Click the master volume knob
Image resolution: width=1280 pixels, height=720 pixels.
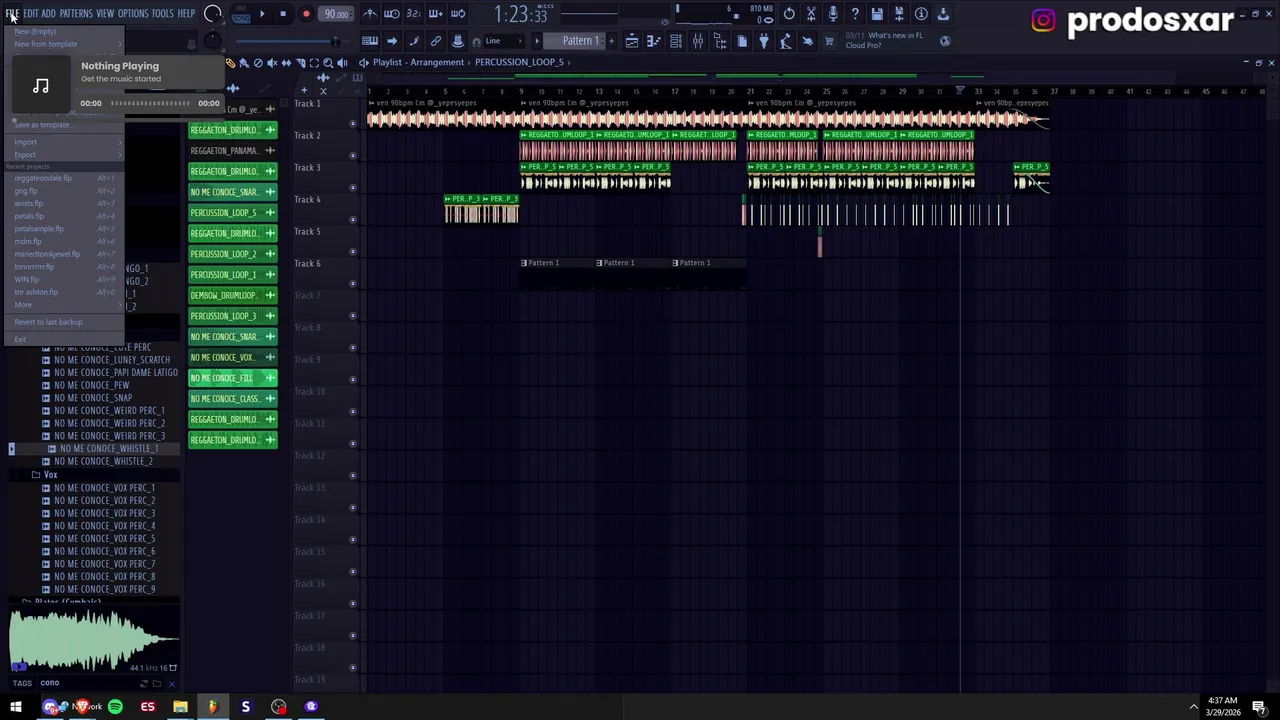pos(212,14)
